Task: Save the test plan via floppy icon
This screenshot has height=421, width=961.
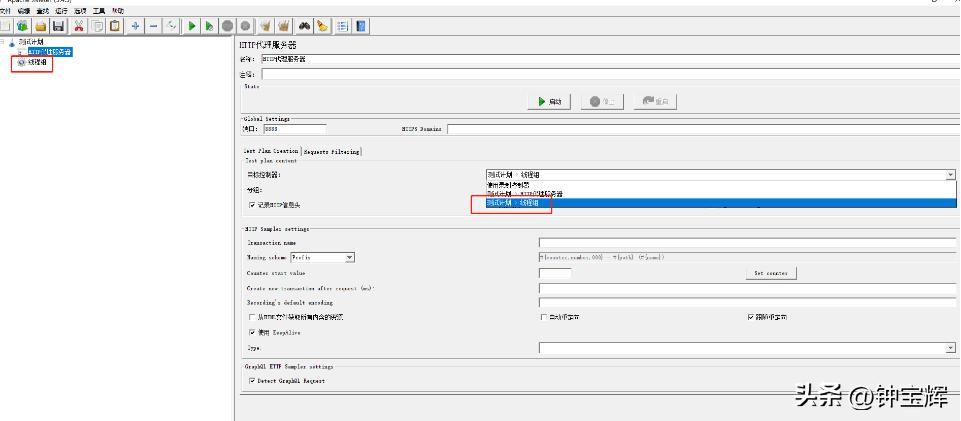Action: click(x=59, y=26)
